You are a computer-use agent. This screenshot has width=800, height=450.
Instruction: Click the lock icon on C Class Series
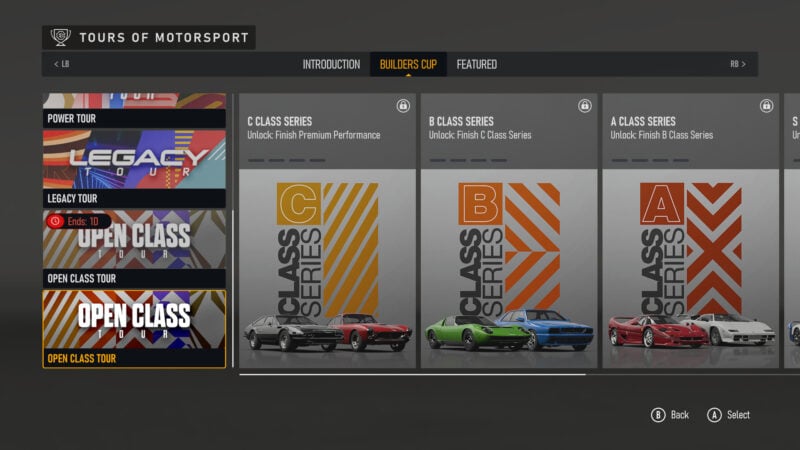[403, 106]
